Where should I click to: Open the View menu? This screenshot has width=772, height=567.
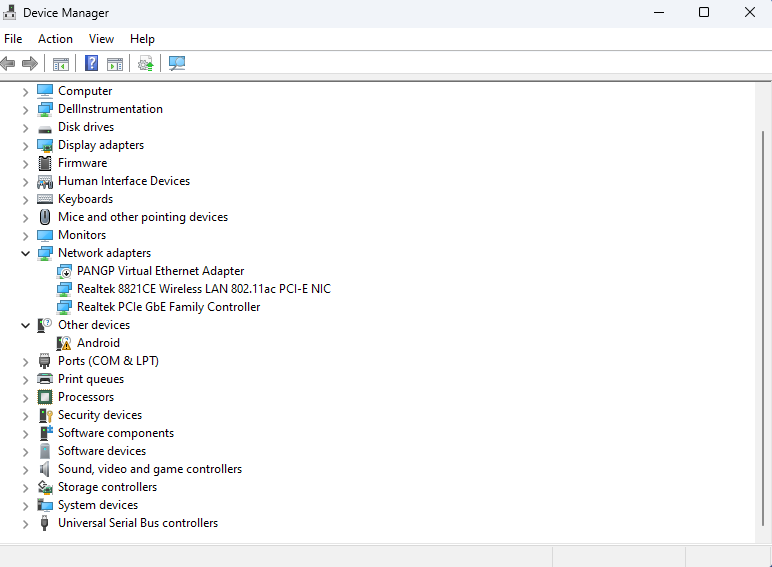[x=101, y=39]
